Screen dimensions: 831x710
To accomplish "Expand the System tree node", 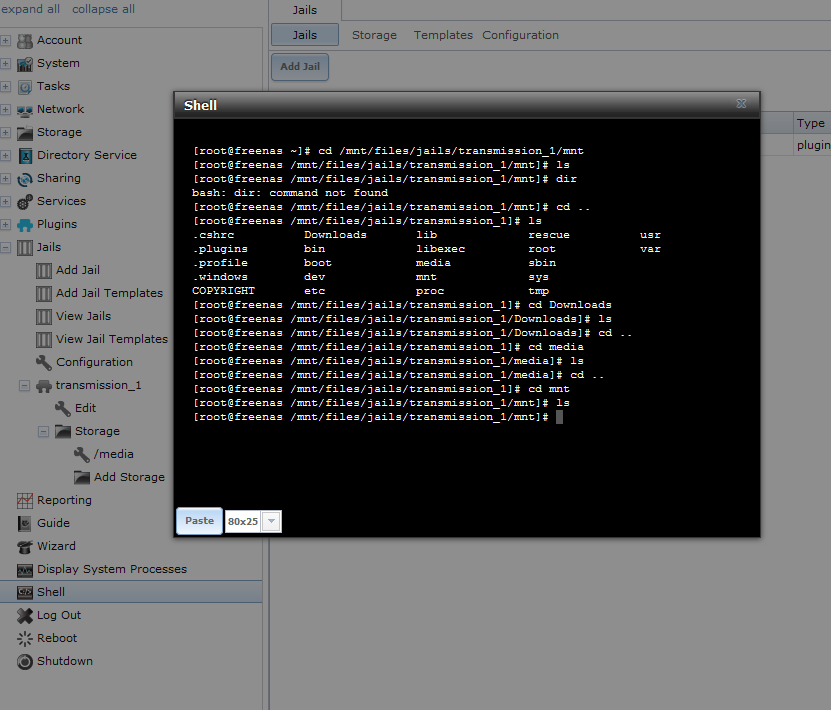I will 5,64.
